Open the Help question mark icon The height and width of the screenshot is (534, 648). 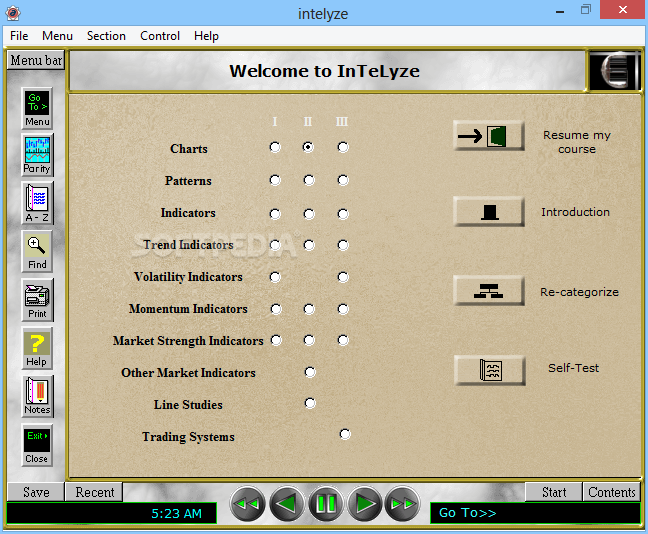[x=37, y=348]
